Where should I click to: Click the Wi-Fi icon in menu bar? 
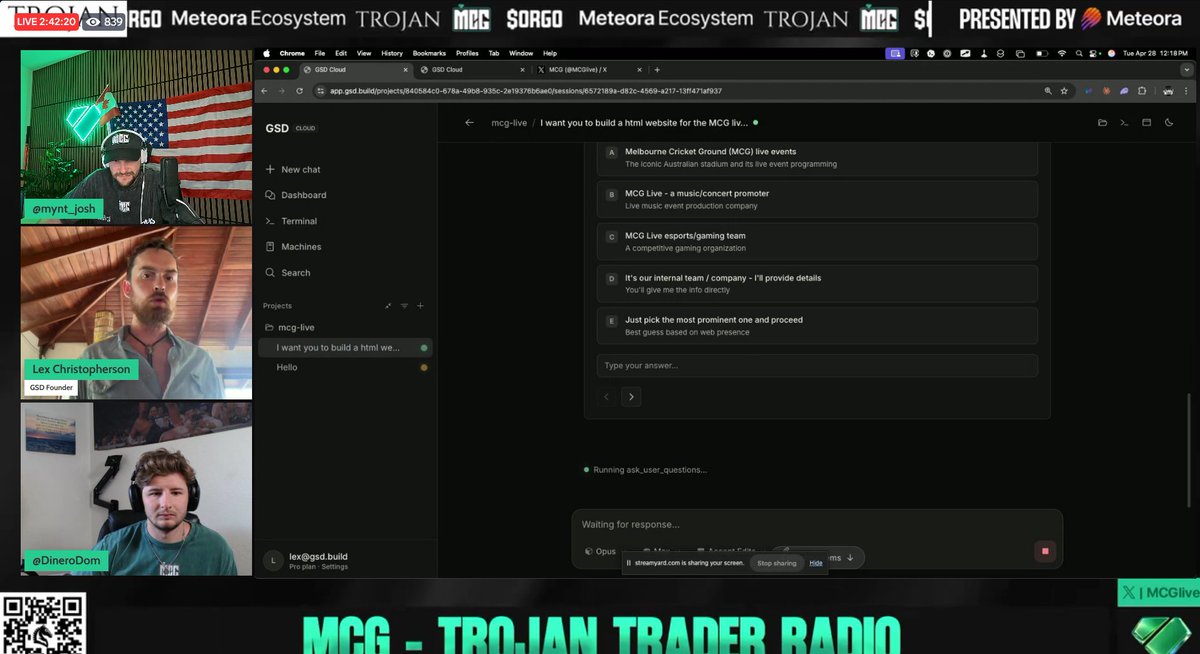click(1061, 53)
